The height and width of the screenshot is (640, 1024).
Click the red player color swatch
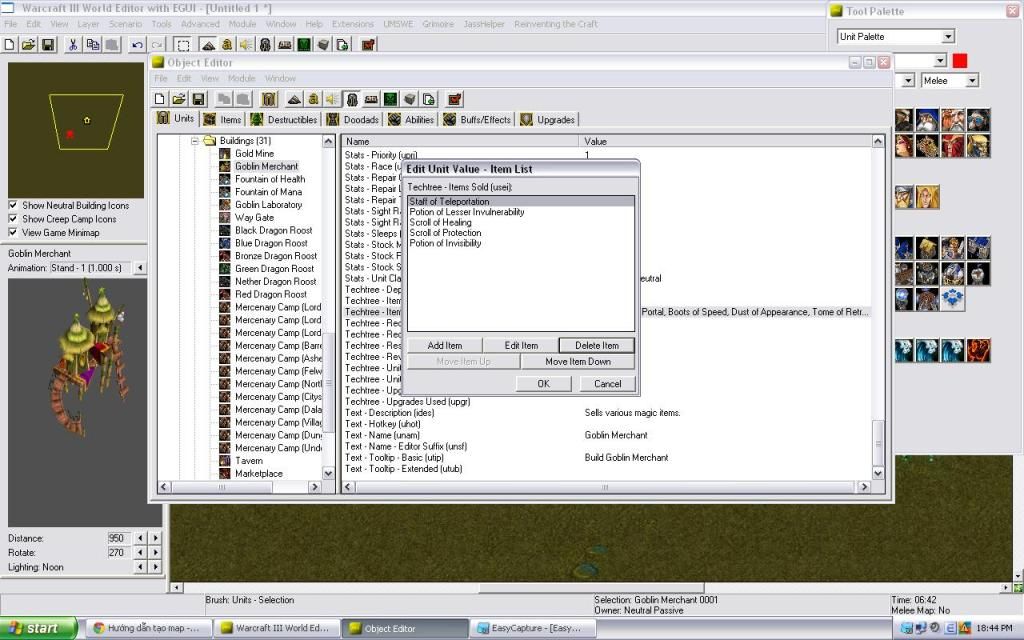click(x=959, y=61)
